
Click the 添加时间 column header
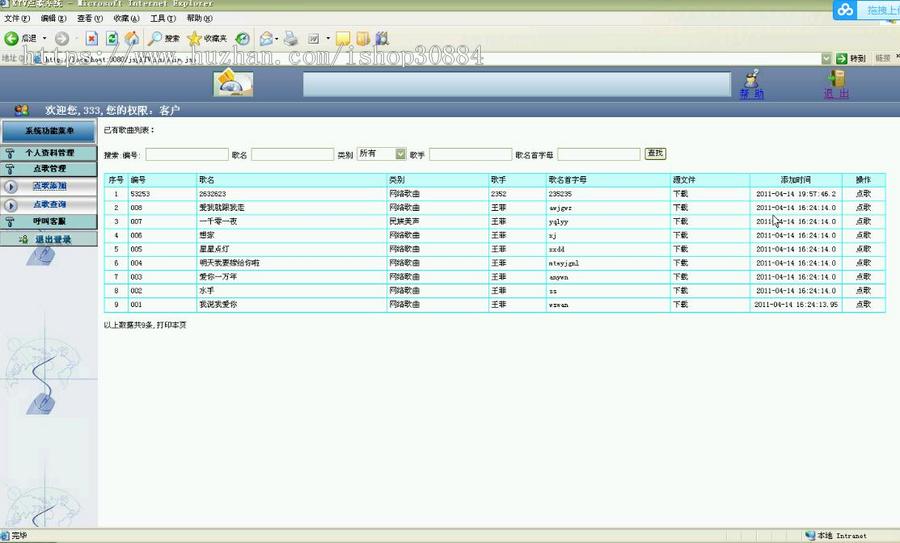coord(796,180)
